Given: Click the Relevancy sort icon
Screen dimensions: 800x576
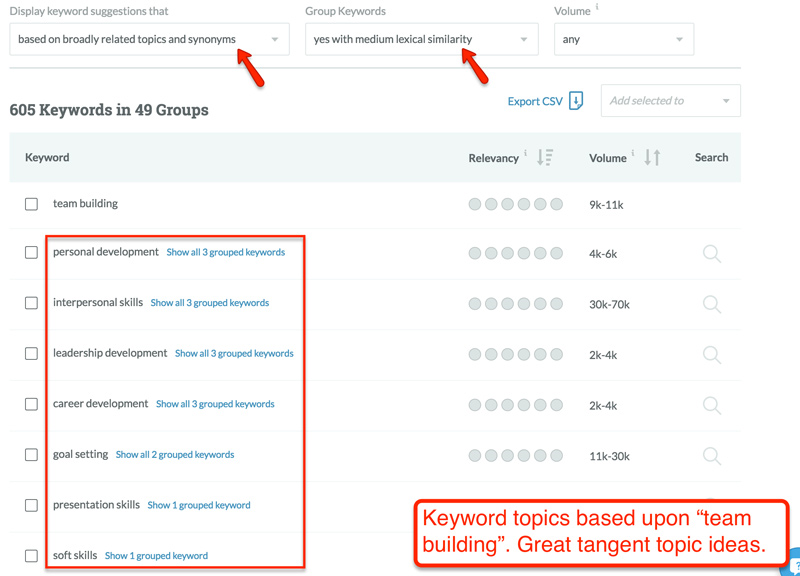Looking at the screenshot, I should (x=545, y=157).
